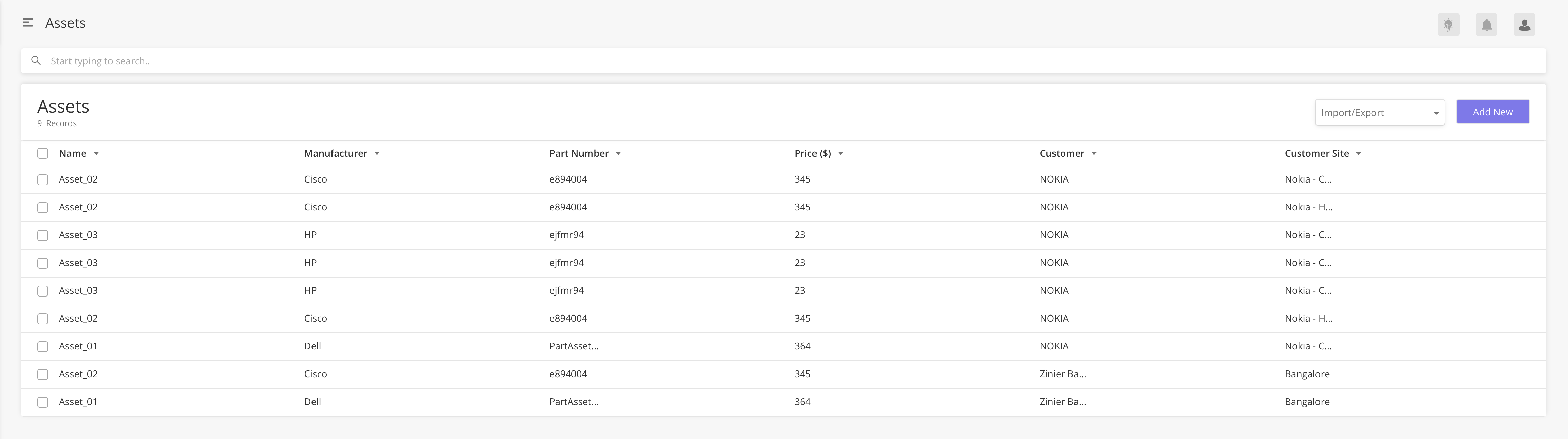Click Zinier Ba... in the Asset_02 row
The width and height of the screenshot is (1568, 439).
coord(1063,374)
